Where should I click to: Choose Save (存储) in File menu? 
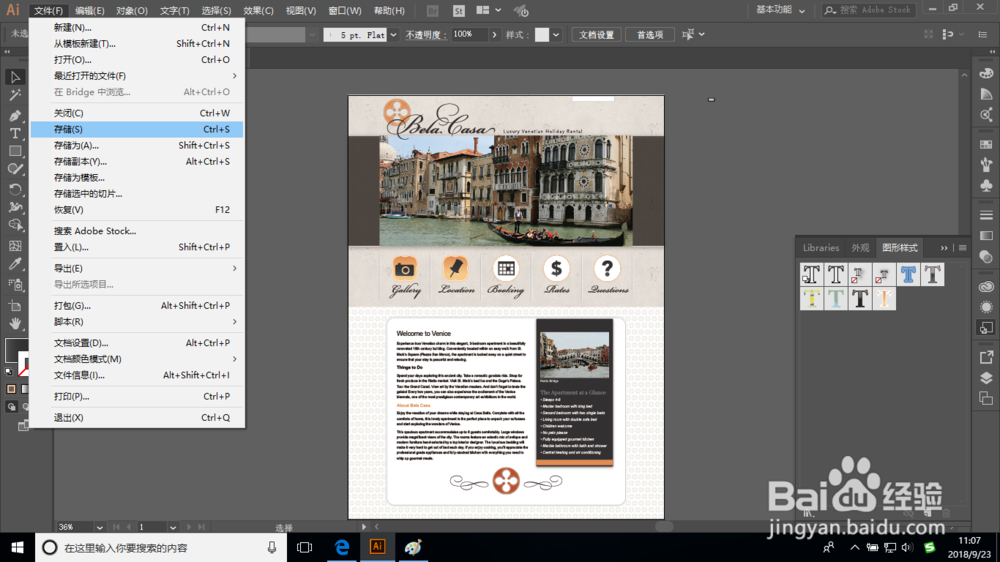click(137, 129)
